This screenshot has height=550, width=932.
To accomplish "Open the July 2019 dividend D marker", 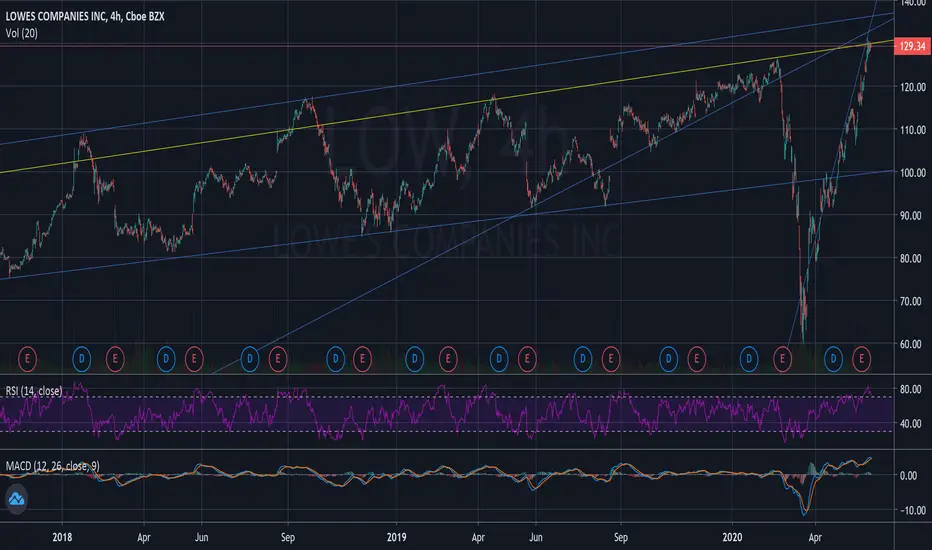I will [x=582, y=359].
